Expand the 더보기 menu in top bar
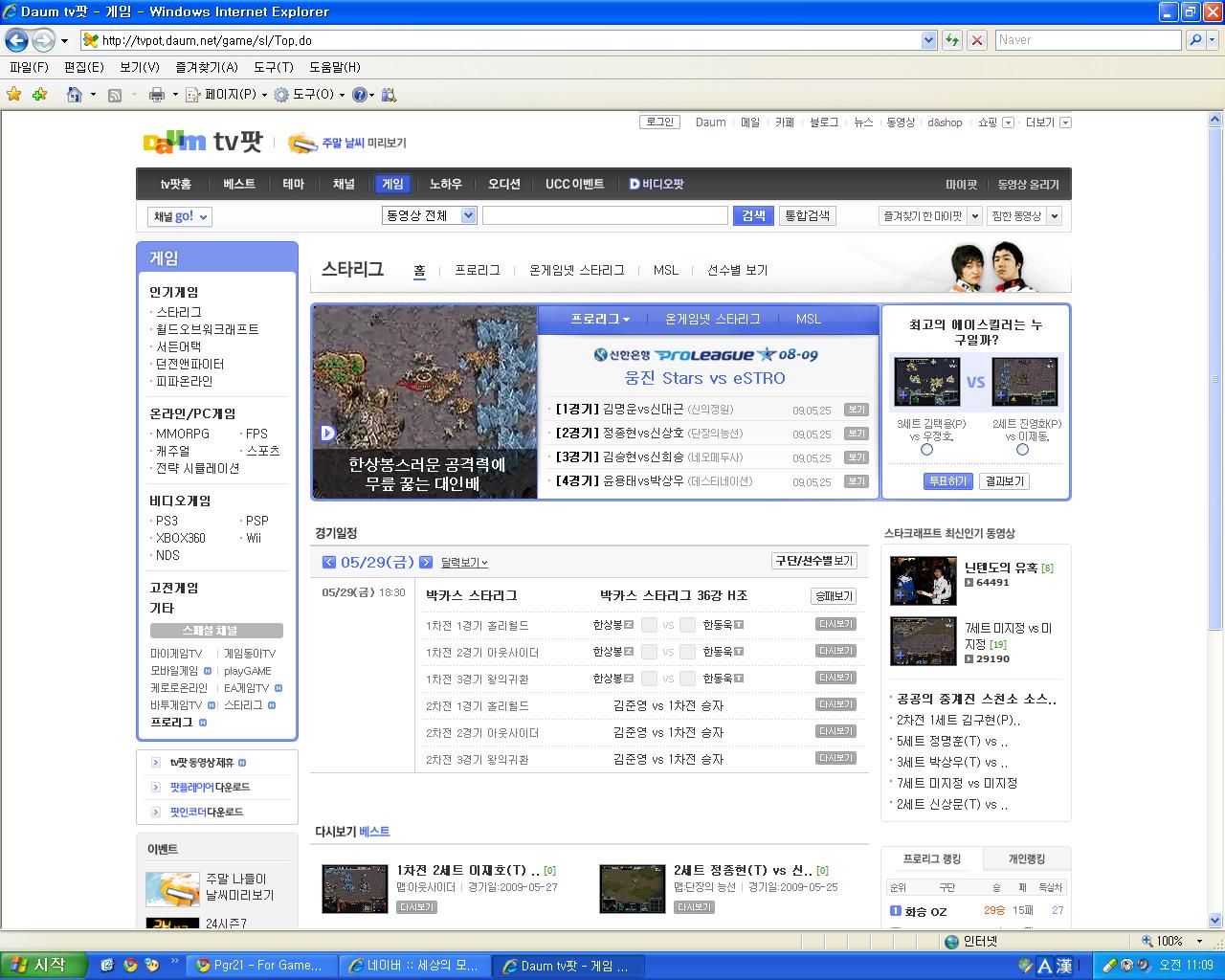 click(x=1048, y=122)
